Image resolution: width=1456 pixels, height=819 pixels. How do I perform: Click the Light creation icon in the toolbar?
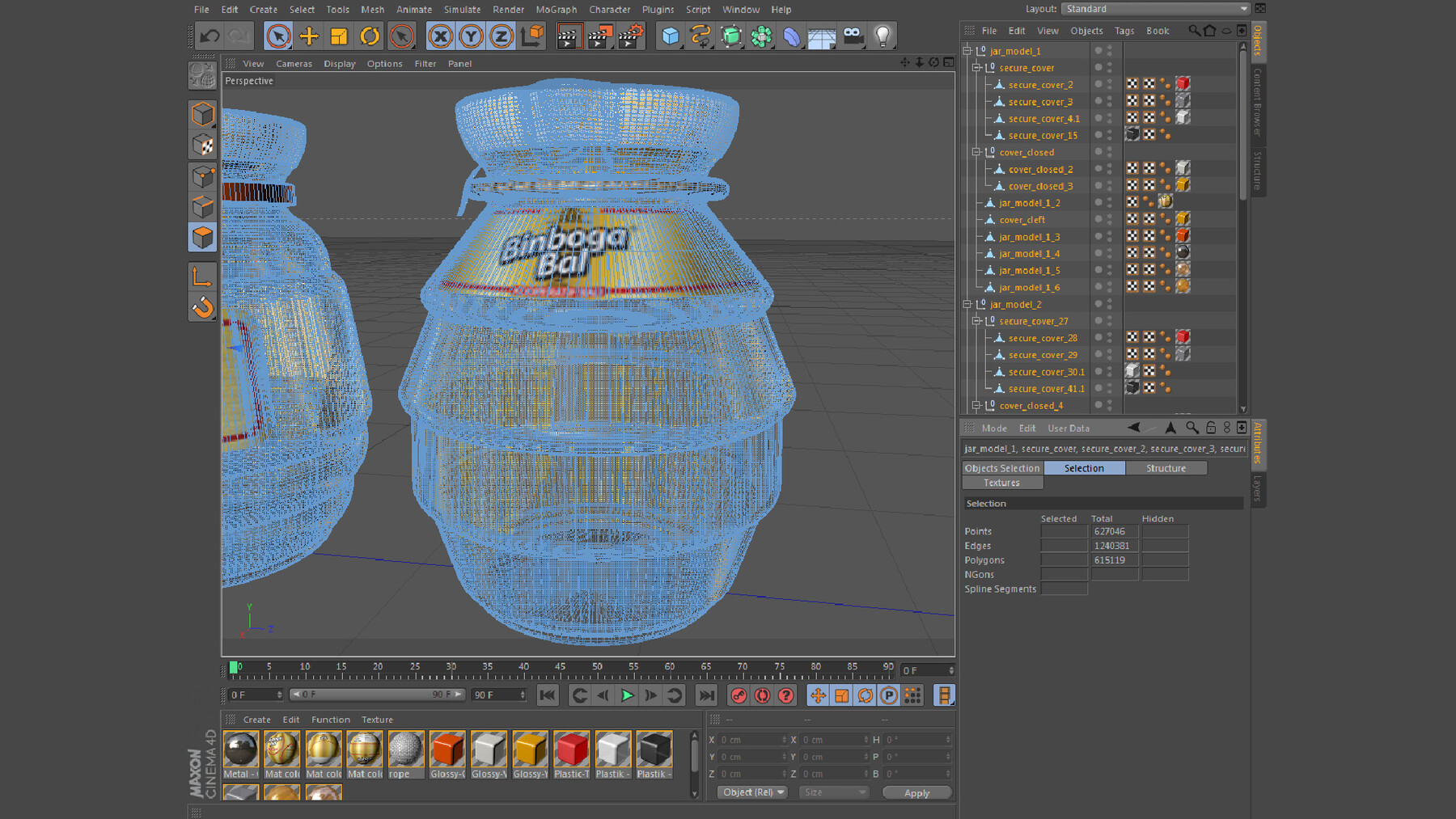(882, 36)
